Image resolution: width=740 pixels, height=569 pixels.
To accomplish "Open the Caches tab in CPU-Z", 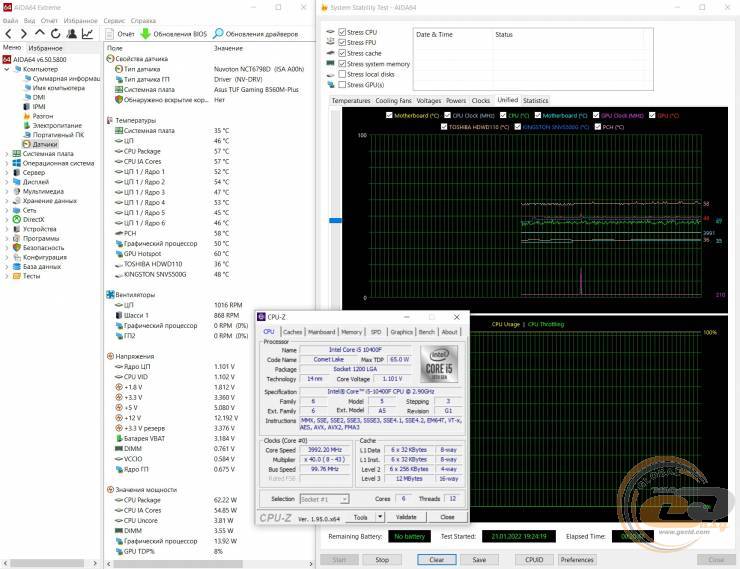I will point(293,332).
